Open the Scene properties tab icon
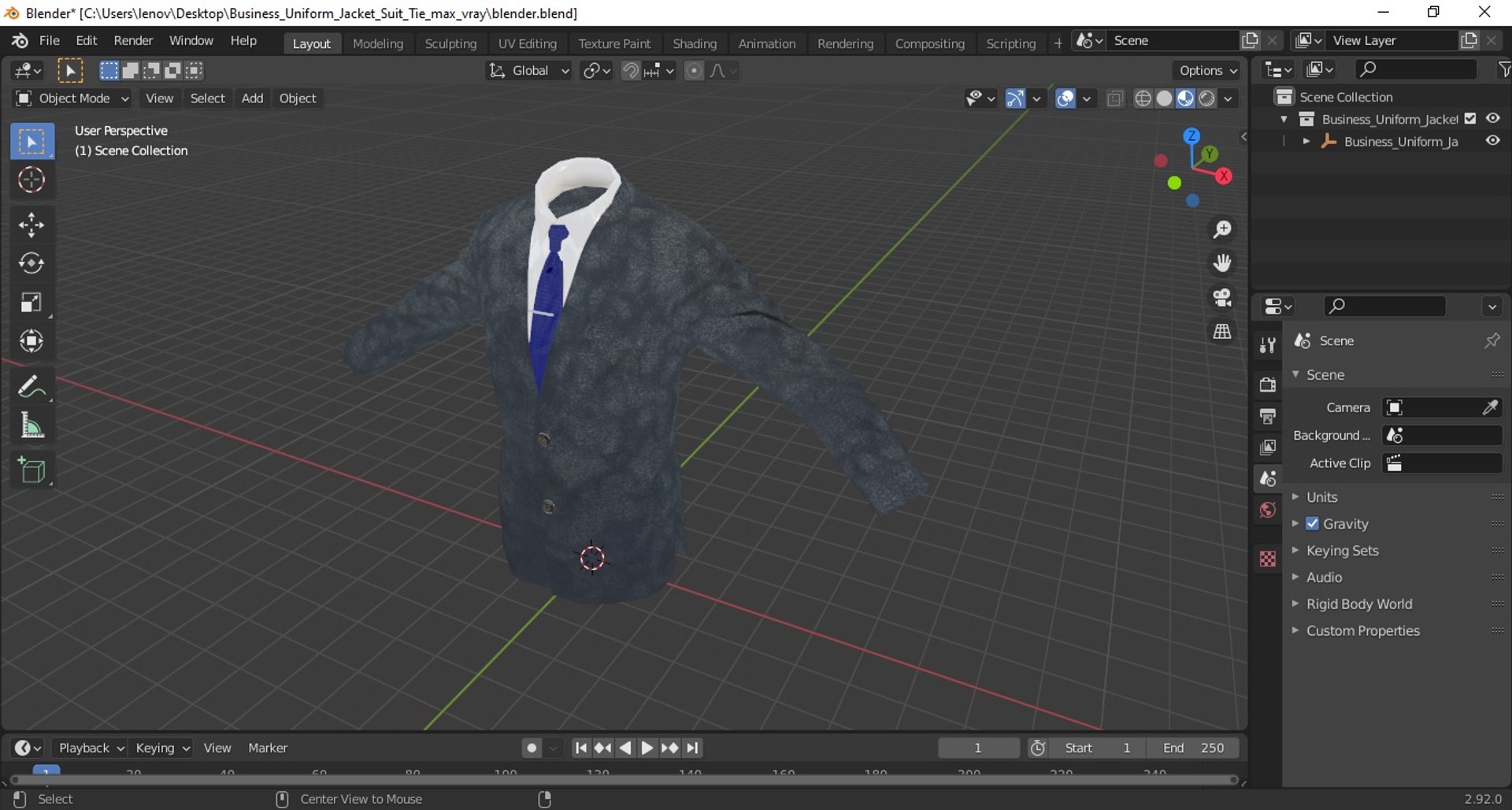 1267,479
